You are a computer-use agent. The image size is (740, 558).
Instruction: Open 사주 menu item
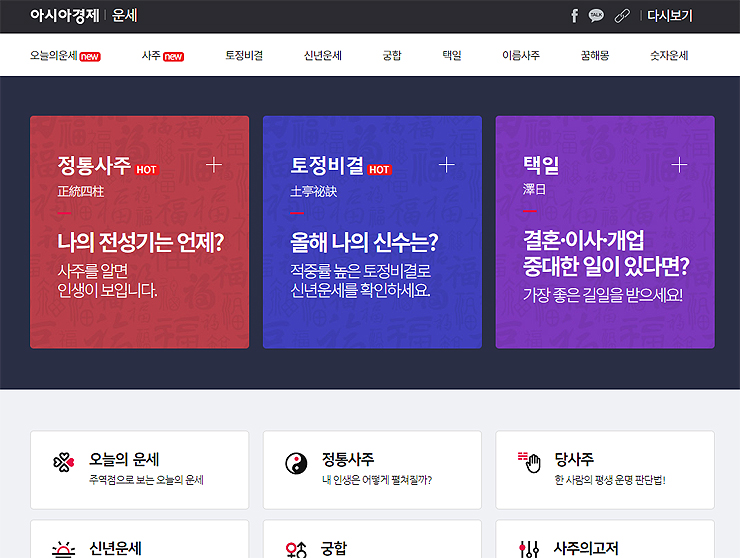151,55
